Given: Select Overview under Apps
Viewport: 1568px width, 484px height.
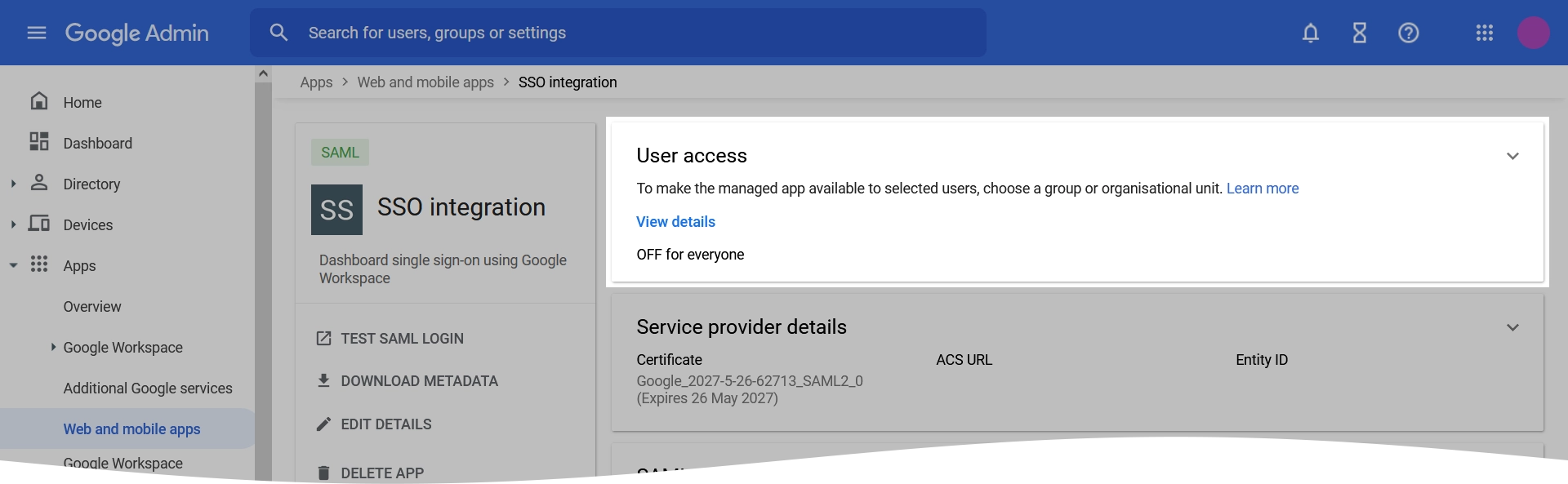Looking at the screenshot, I should 92,307.
